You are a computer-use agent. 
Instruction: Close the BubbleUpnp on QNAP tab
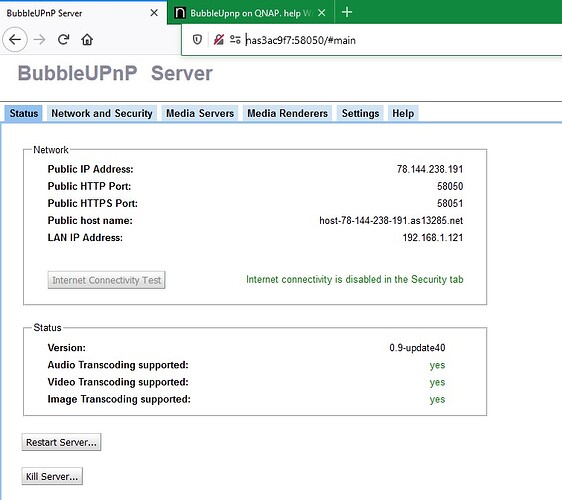322,13
